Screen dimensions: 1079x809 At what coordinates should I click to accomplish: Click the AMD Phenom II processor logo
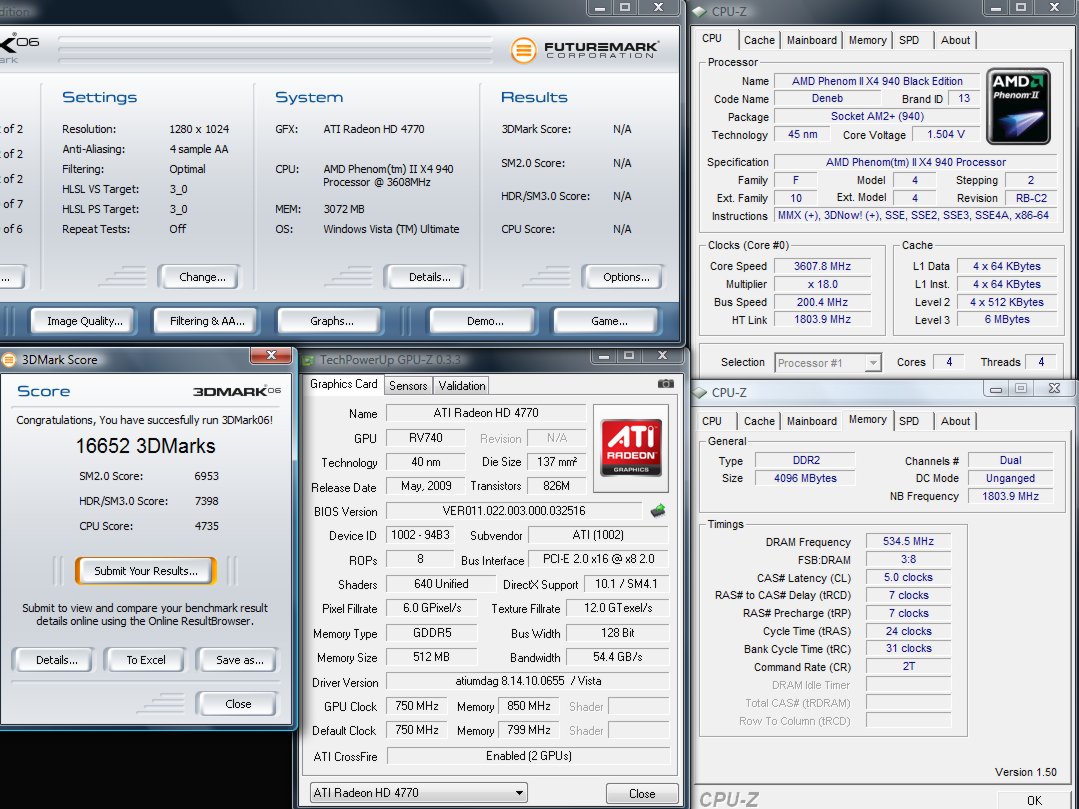[1018, 106]
